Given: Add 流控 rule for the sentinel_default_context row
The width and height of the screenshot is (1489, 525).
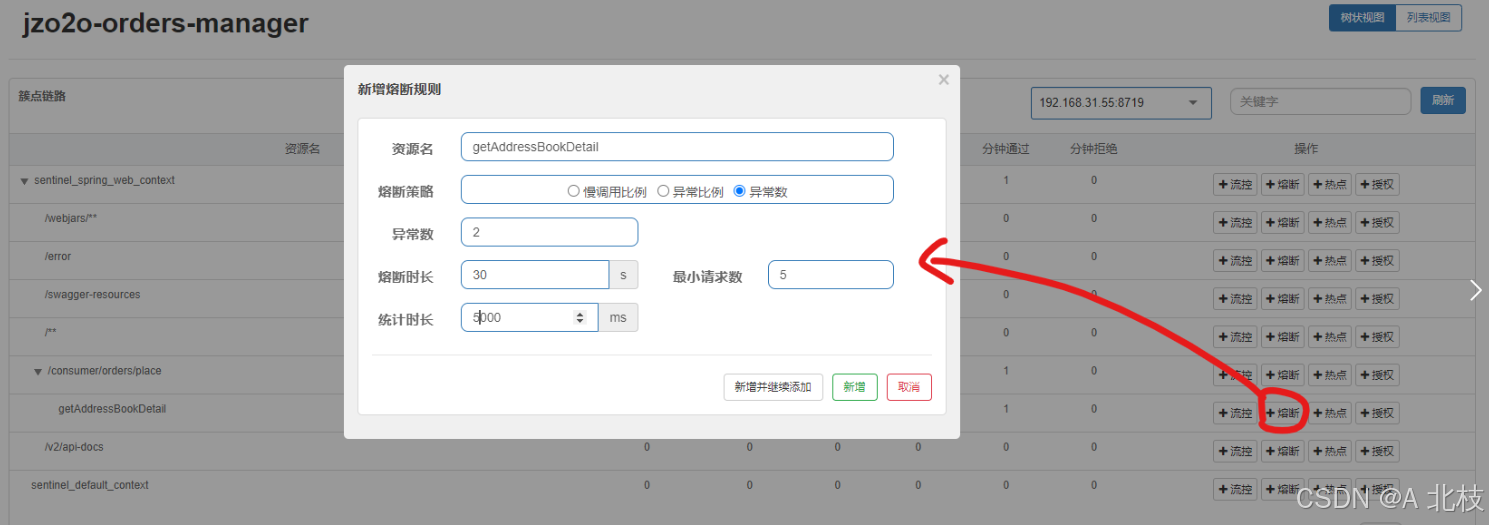Looking at the screenshot, I should [x=1235, y=488].
